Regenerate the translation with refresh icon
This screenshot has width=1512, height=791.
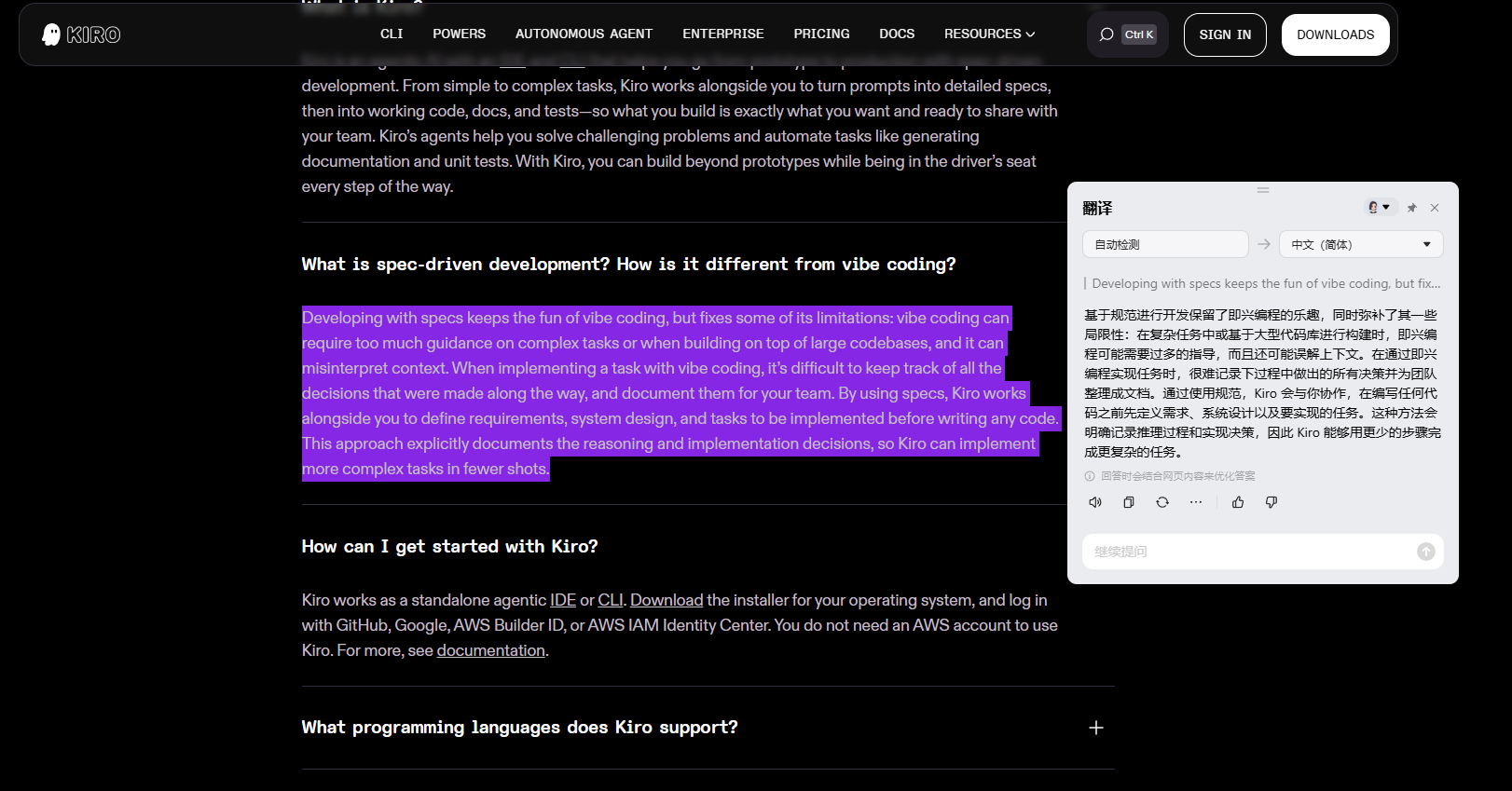coord(1162,502)
